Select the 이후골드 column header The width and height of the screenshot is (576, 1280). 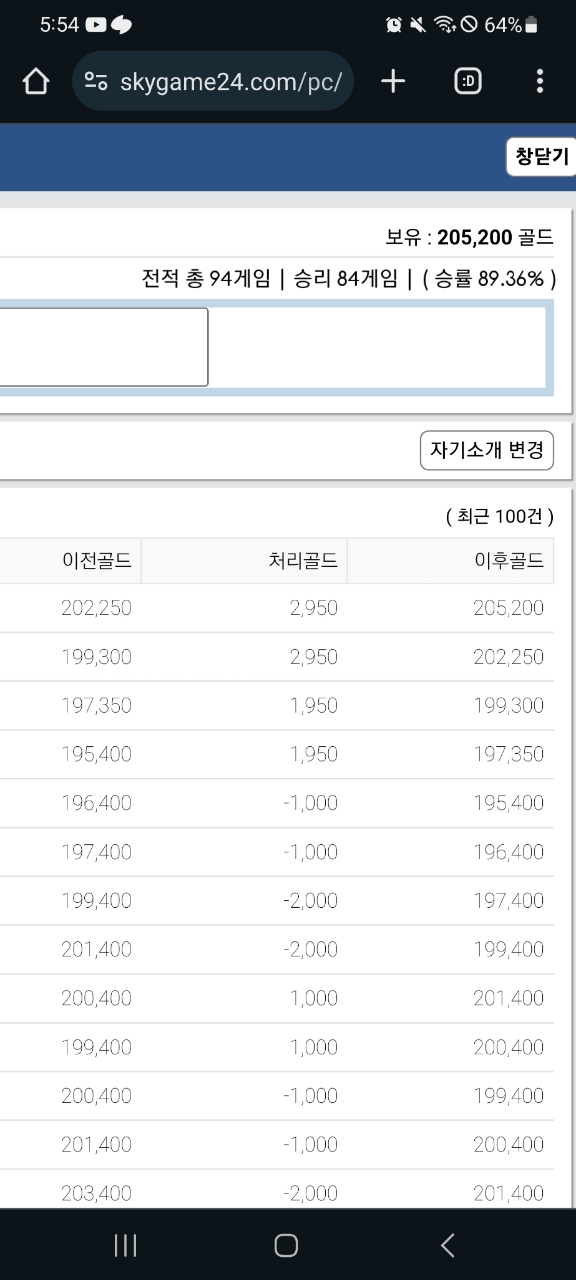[451, 561]
